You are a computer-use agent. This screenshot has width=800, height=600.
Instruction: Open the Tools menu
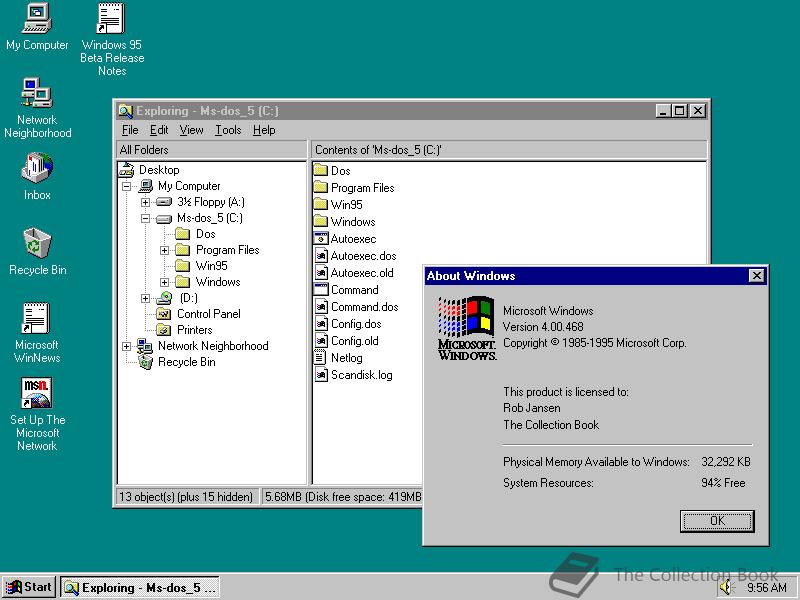tap(228, 130)
